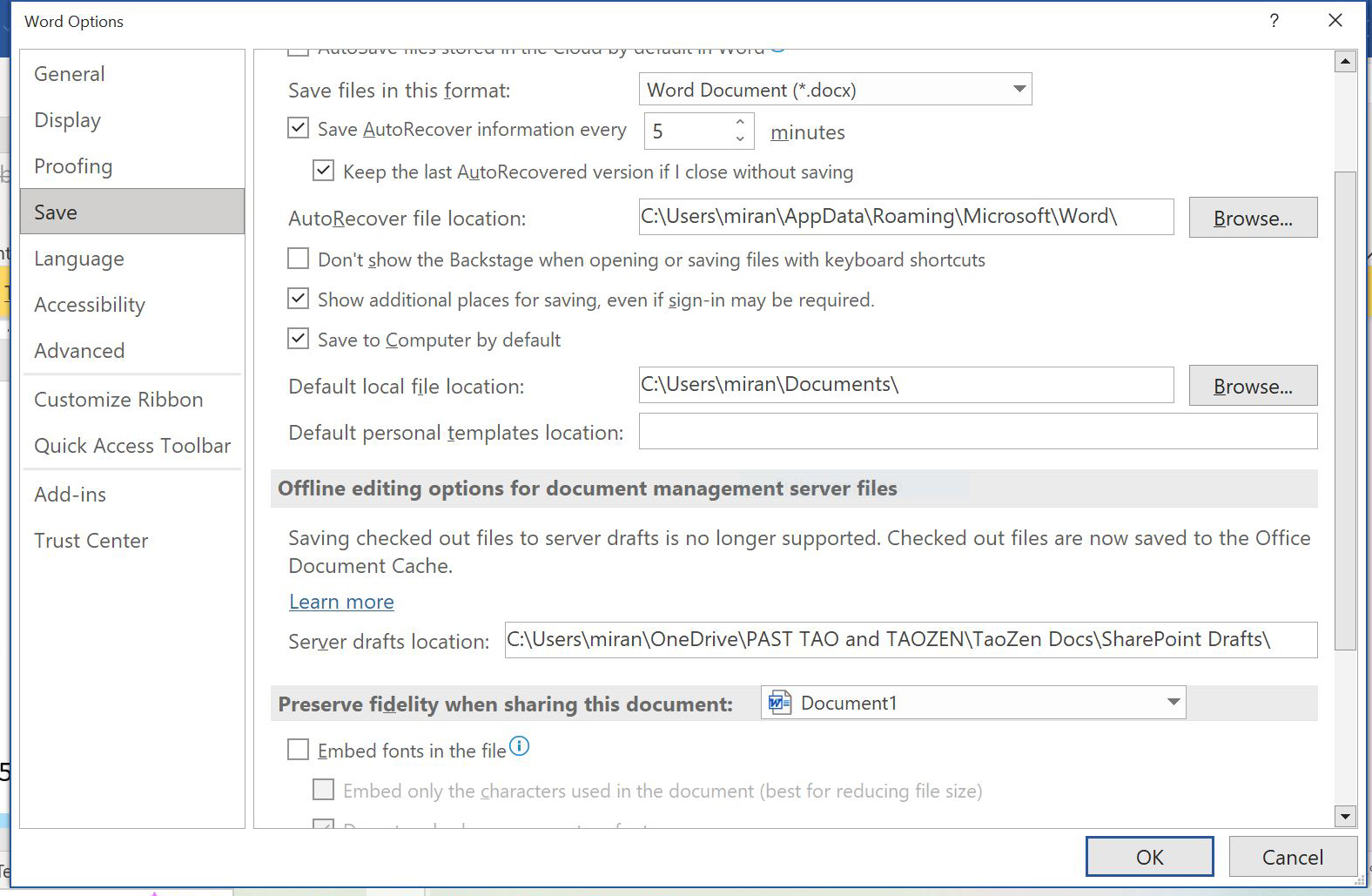Click the vertical scrollbar thumb

coord(1345,411)
